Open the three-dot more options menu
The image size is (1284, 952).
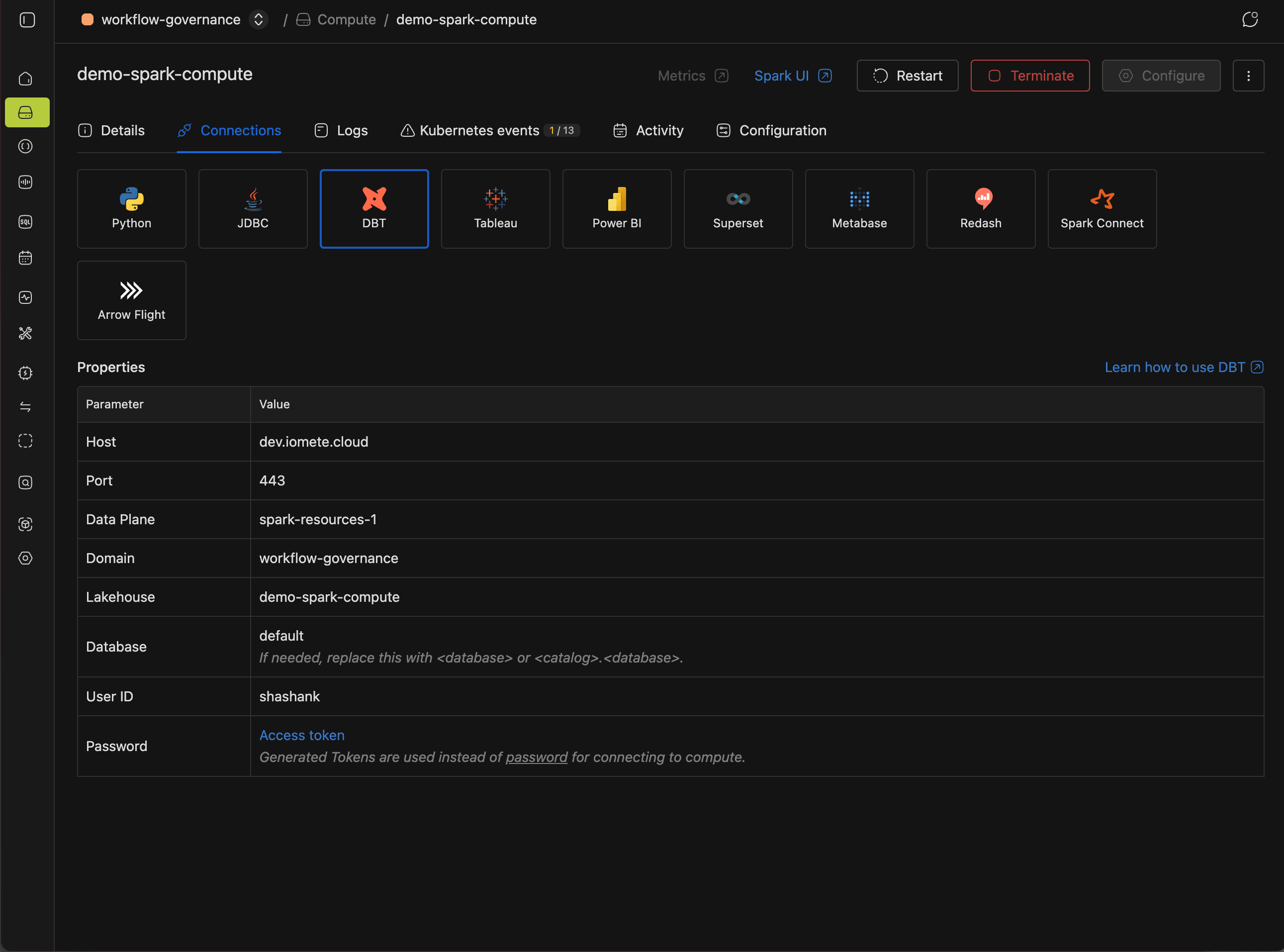pyautogui.click(x=1248, y=76)
